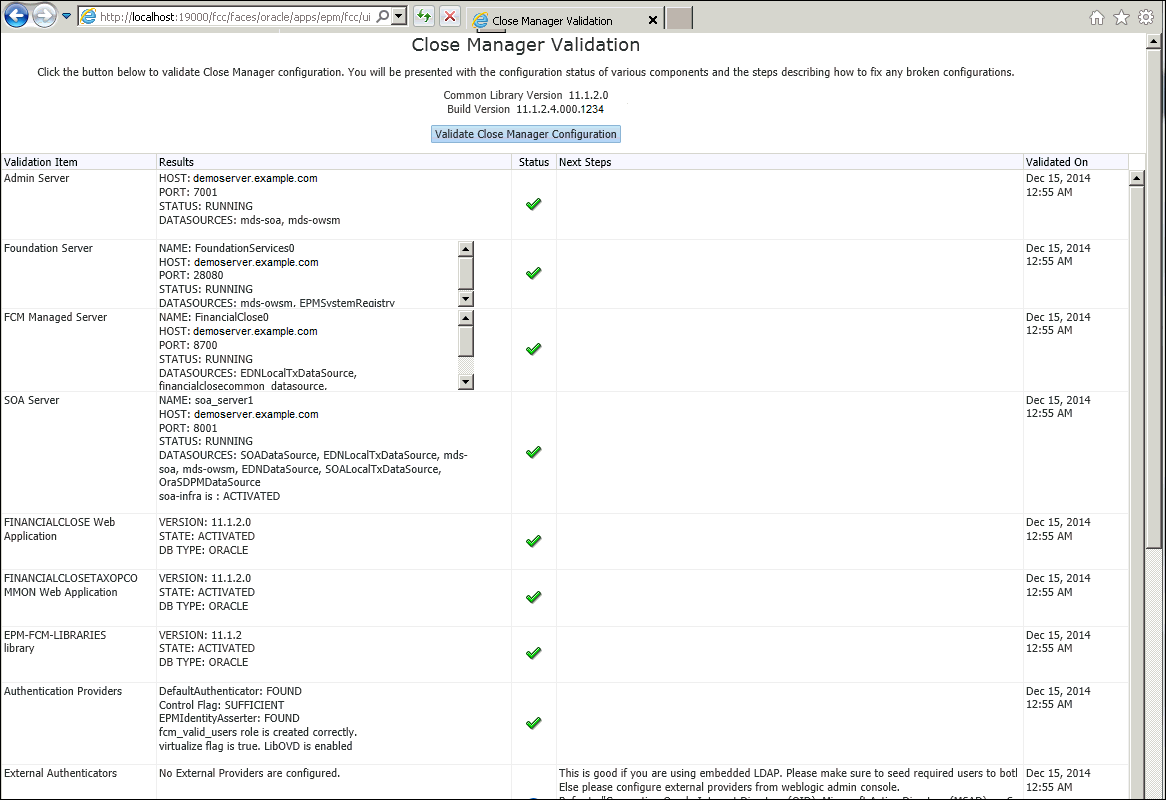
Task: Click 'NAME: soa_server1' text
Action: (x=206, y=400)
